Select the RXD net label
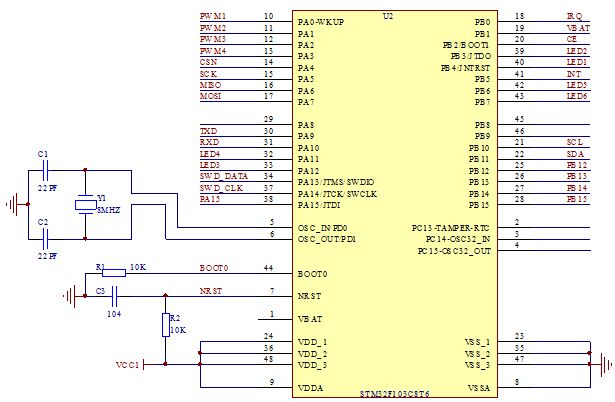 [209, 142]
